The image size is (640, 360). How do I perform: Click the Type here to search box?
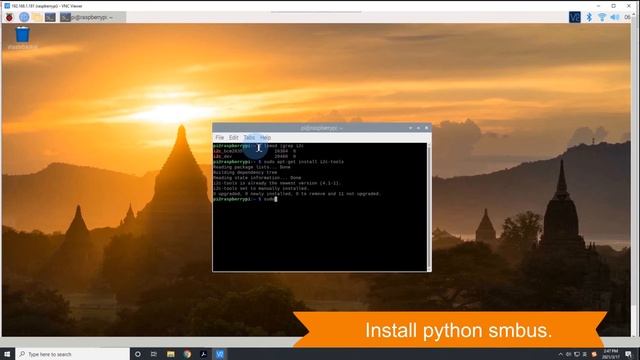[73, 354]
